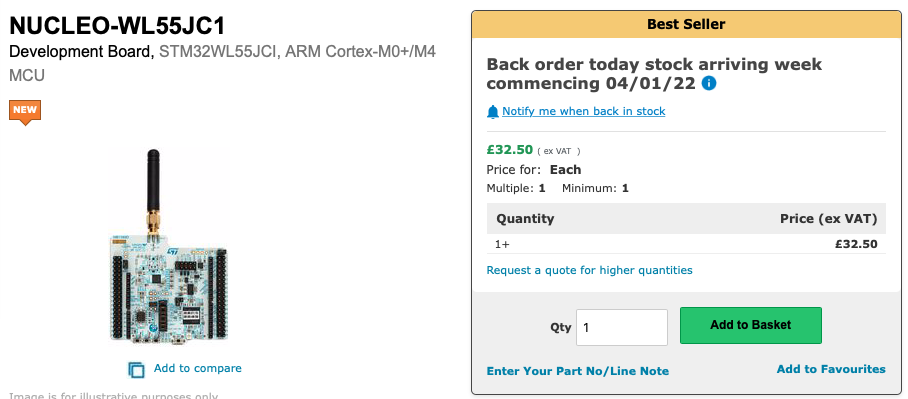Image resolution: width=908 pixels, height=399 pixels.
Task: Click the Best Seller banner
Action: (686, 24)
